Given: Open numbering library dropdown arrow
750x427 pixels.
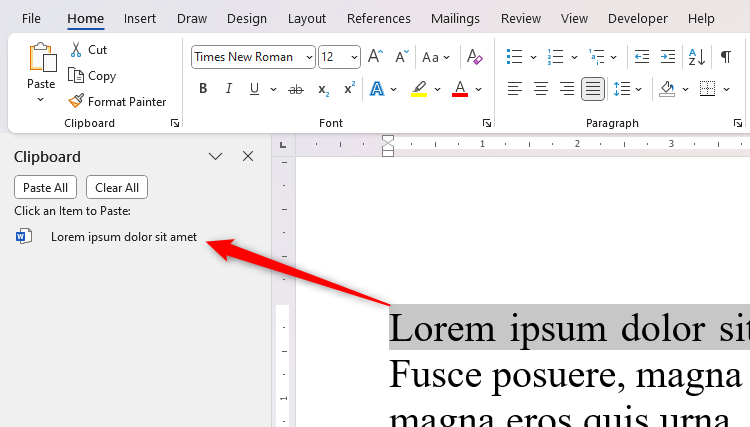Looking at the screenshot, I should point(574,57).
